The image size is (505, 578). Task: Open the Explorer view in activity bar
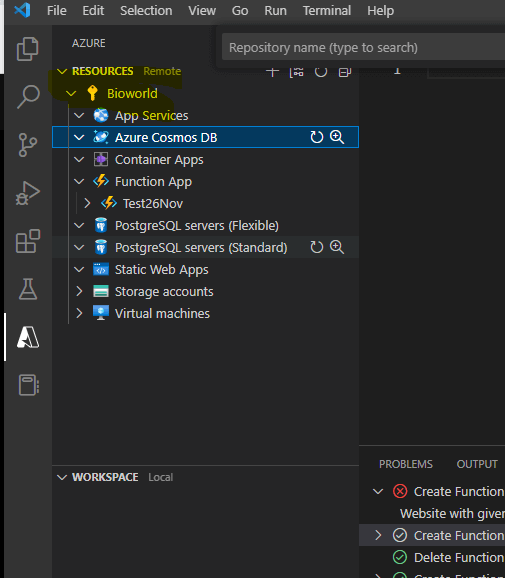point(28,49)
